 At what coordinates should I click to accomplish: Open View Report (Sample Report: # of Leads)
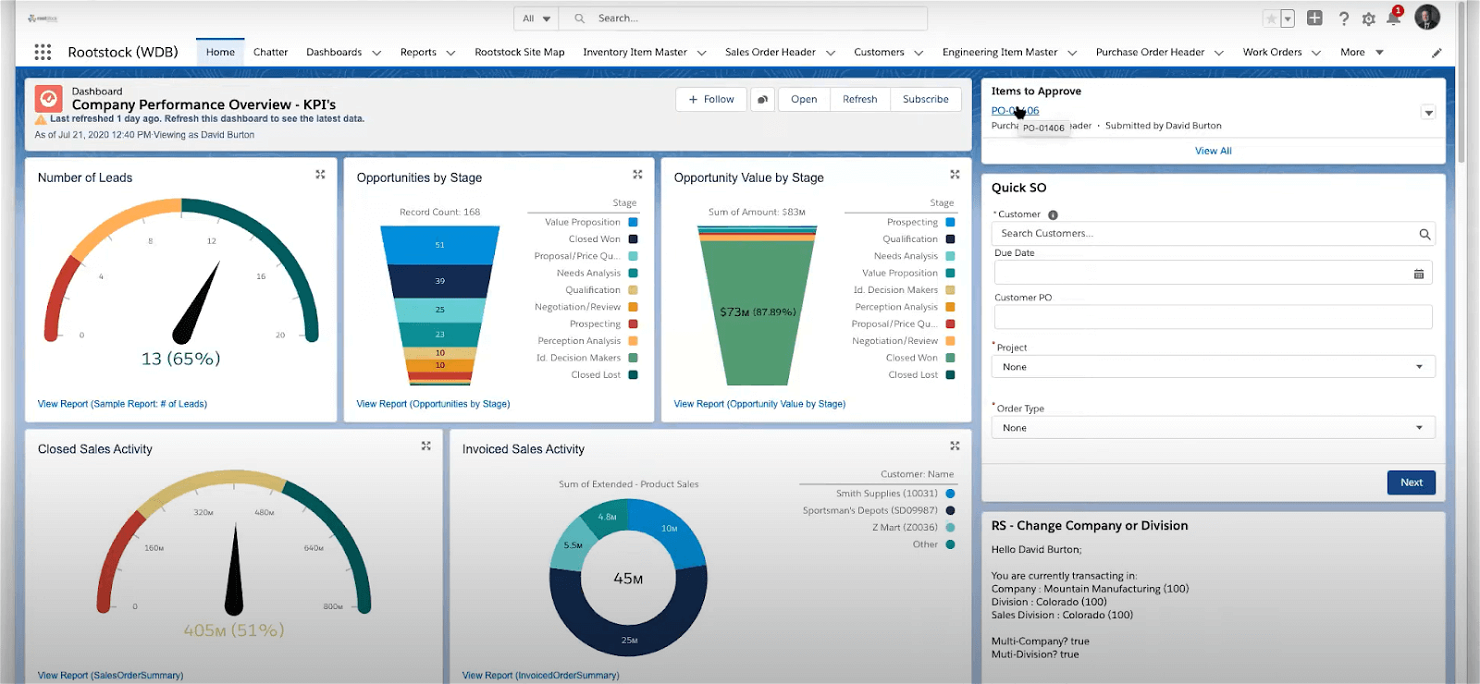122,404
